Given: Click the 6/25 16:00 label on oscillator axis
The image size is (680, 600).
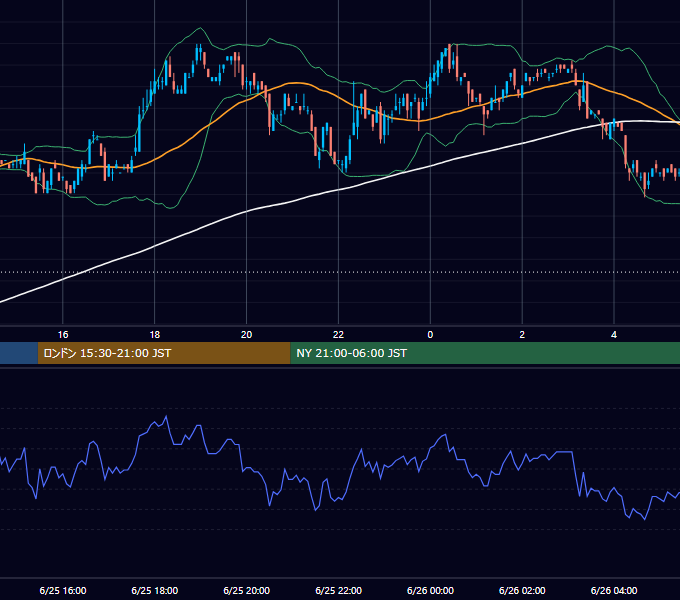Looking at the screenshot, I should [x=63, y=590].
